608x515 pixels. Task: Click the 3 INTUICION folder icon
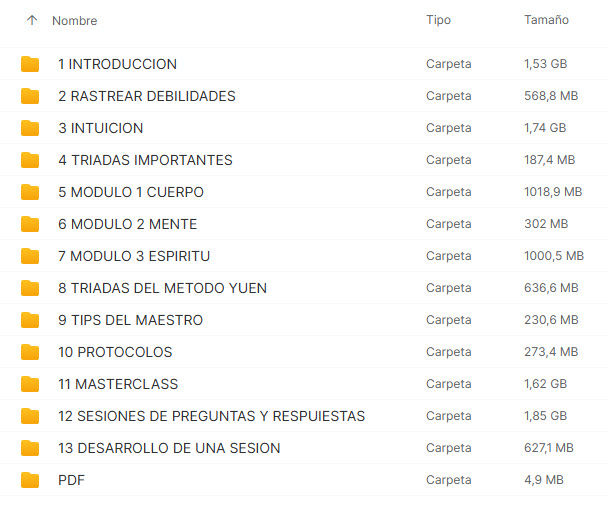tap(30, 128)
